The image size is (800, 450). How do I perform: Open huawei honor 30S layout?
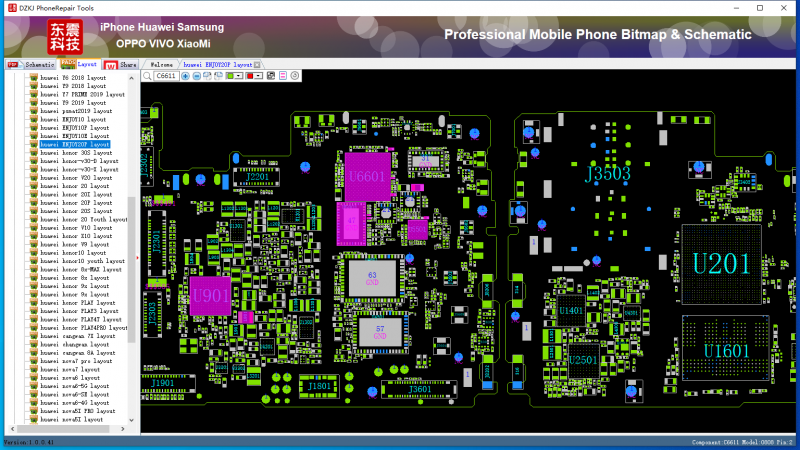coord(76,153)
